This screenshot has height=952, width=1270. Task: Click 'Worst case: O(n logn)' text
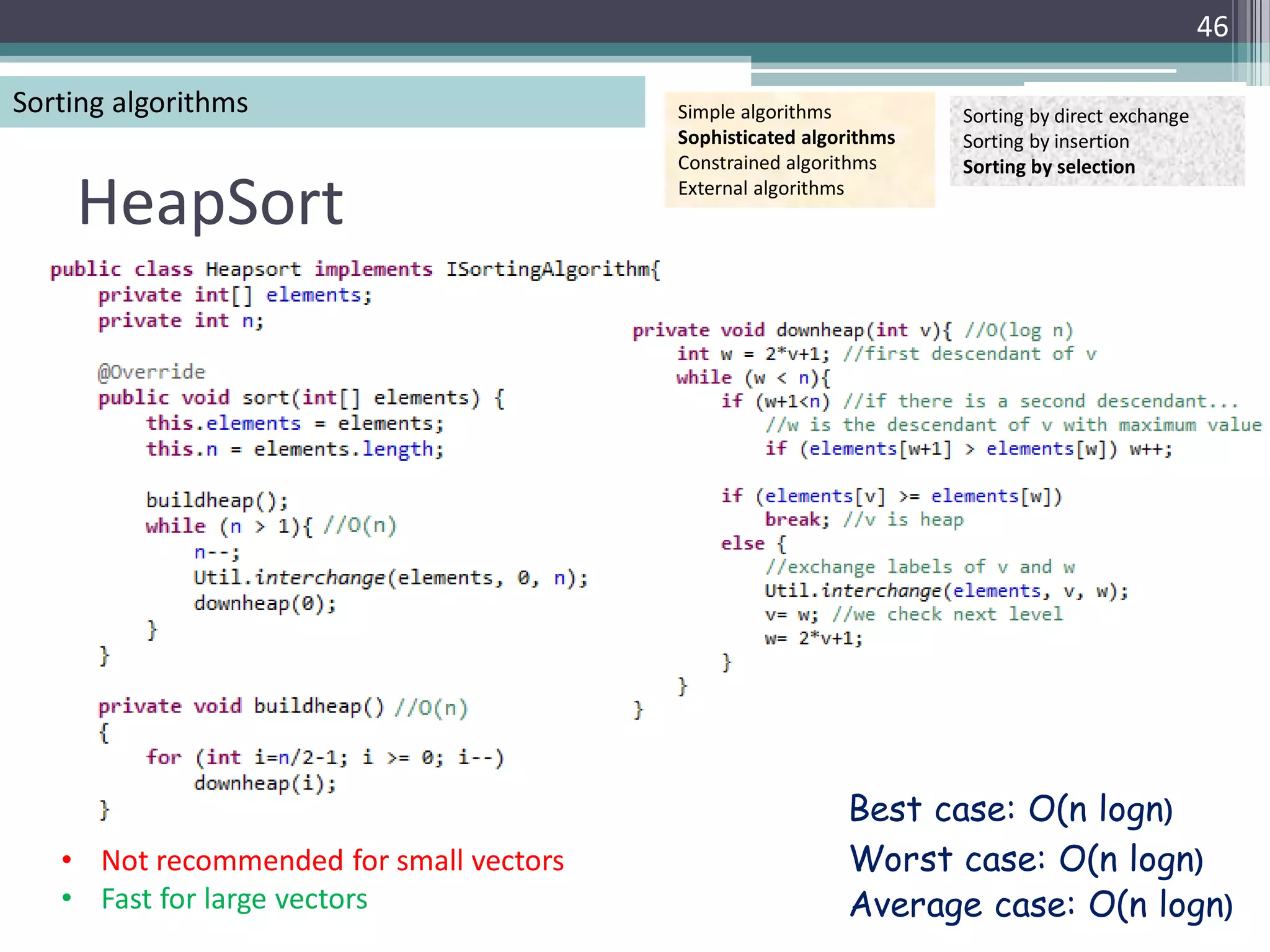tap(1027, 860)
